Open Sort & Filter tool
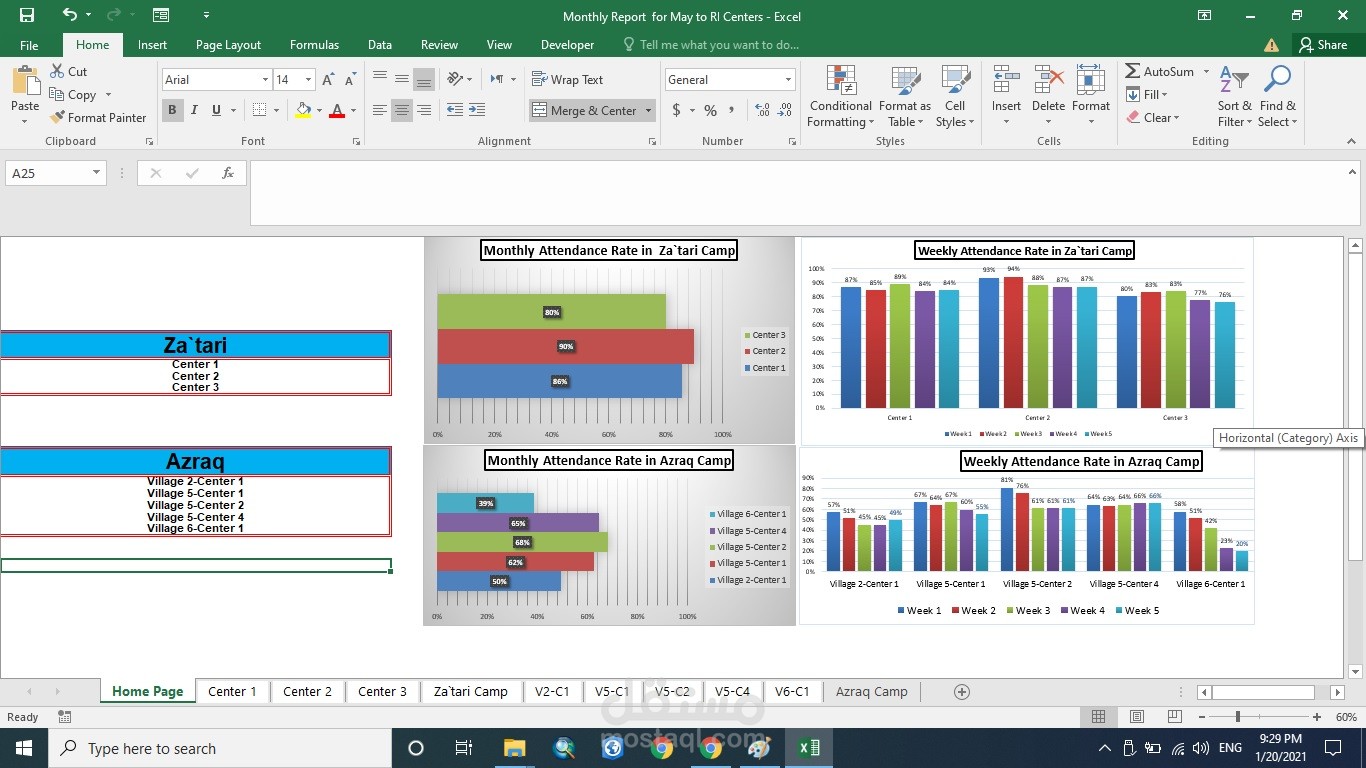Image resolution: width=1366 pixels, height=768 pixels. pos(1234,97)
